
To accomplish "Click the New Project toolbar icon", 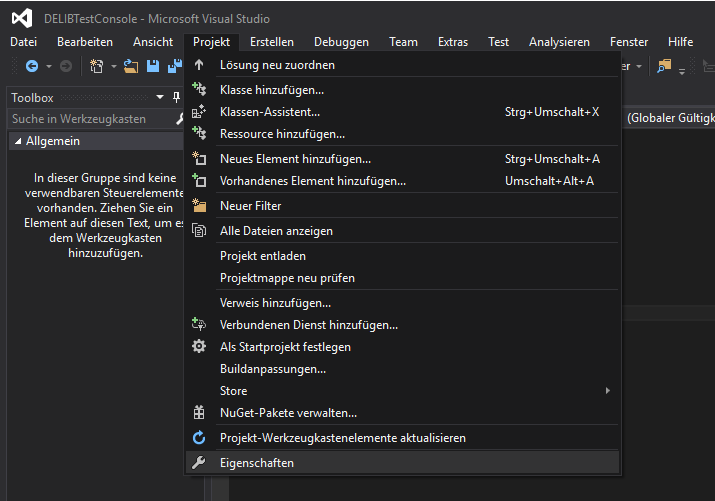I will (97, 66).
